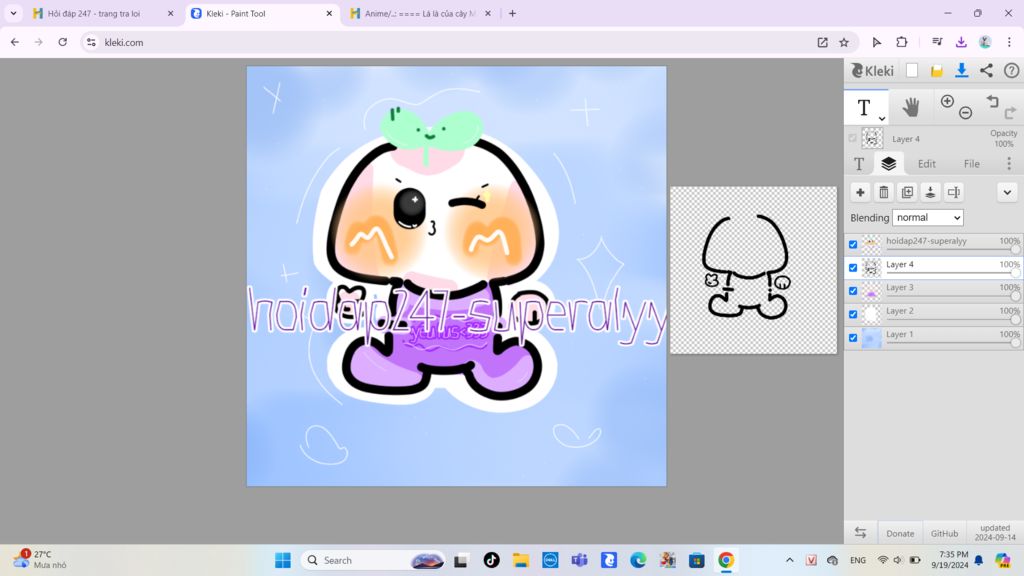The width and height of the screenshot is (1024, 576).
Task: Add a new layer with the plus button
Action: point(860,192)
